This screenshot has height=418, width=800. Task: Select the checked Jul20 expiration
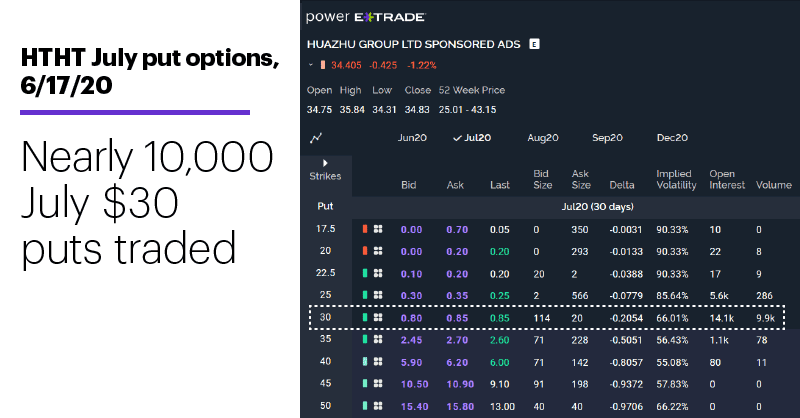click(472, 138)
